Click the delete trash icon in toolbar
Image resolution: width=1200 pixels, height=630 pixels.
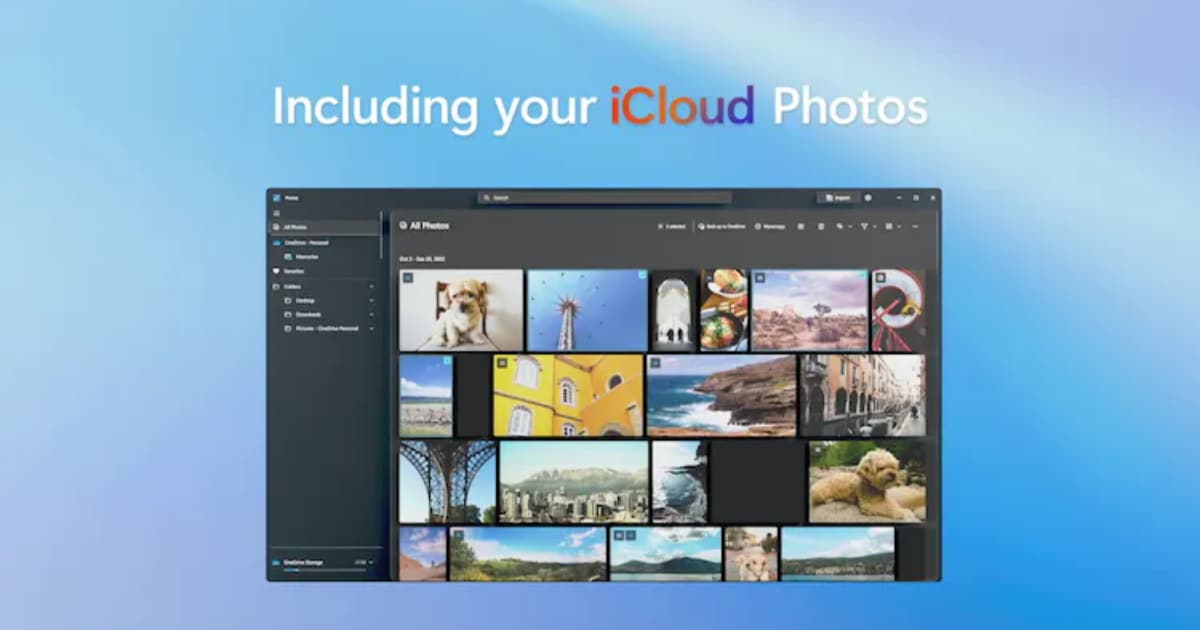point(821,227)
